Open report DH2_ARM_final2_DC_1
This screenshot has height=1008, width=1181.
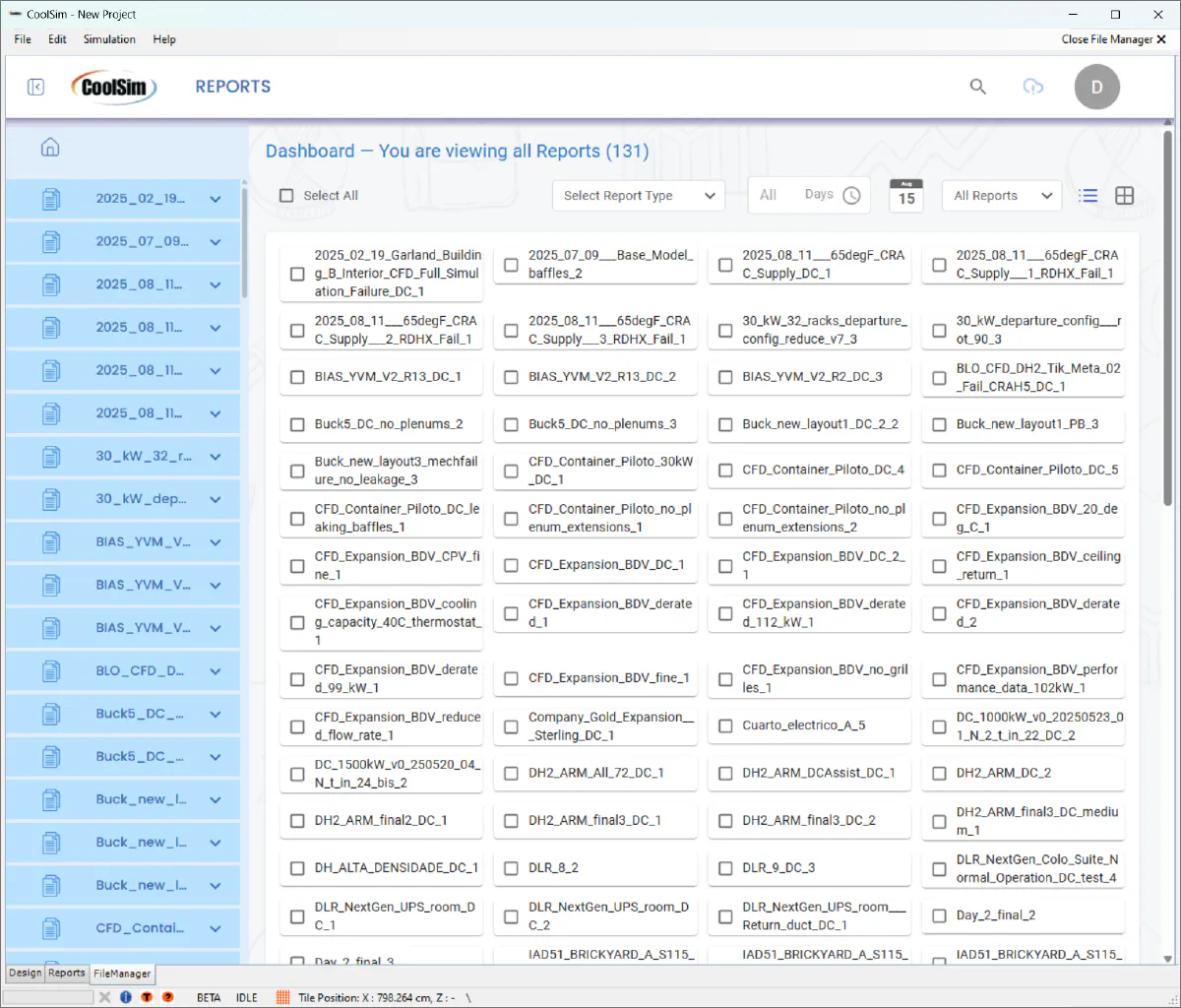point(381,821)
